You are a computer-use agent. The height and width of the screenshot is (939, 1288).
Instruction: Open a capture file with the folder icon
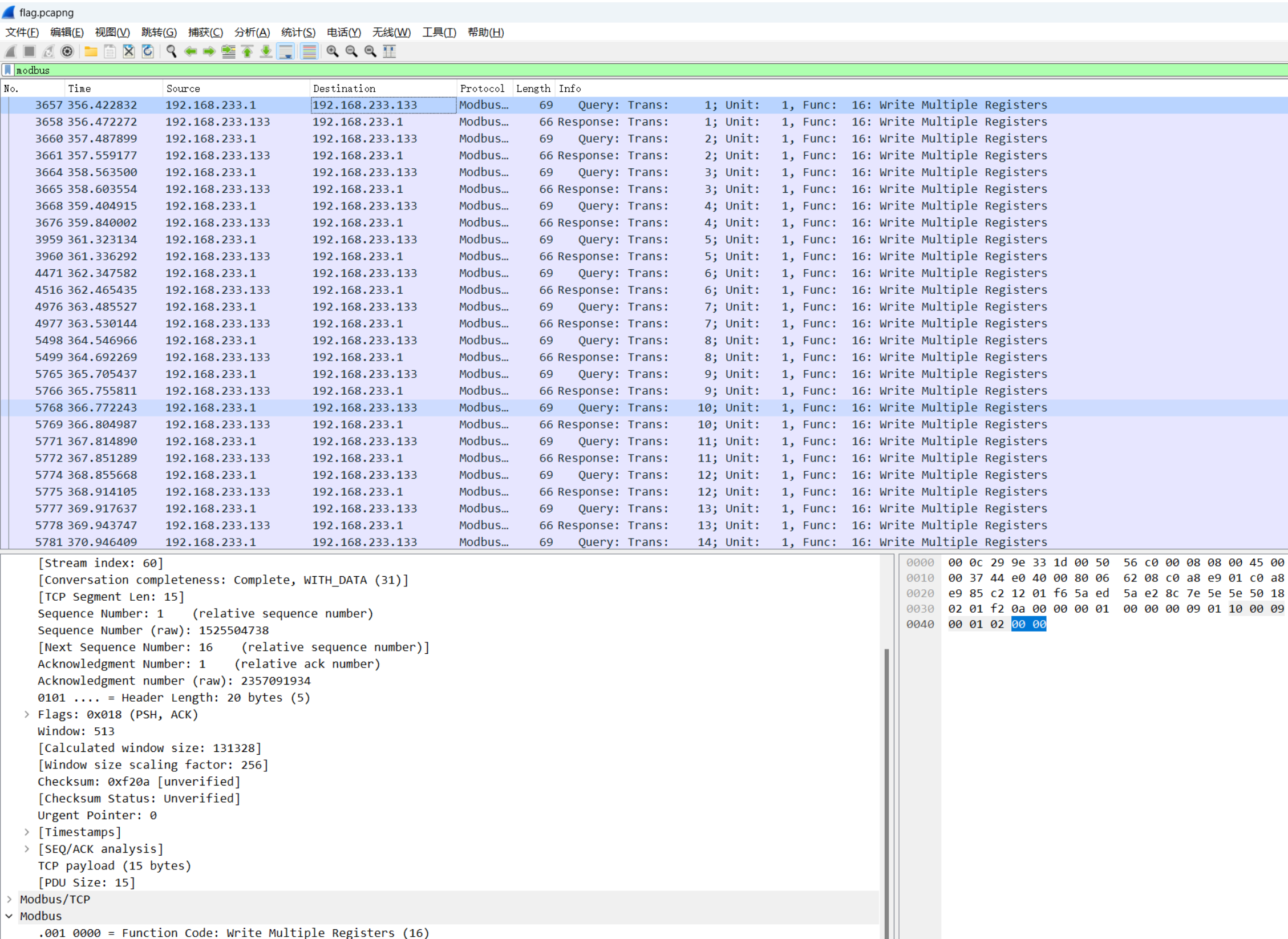point(91,51)
